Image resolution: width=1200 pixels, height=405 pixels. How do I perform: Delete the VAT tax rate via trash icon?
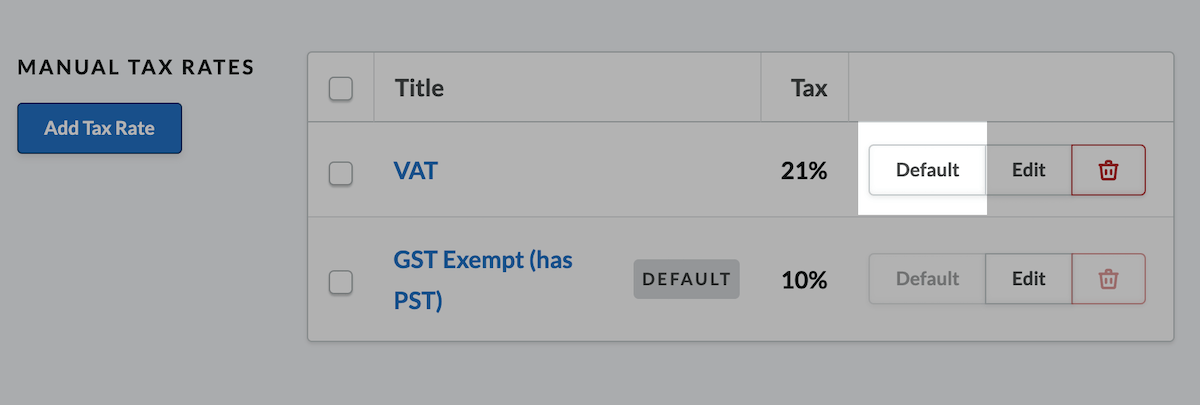[x=1108, y=170]
